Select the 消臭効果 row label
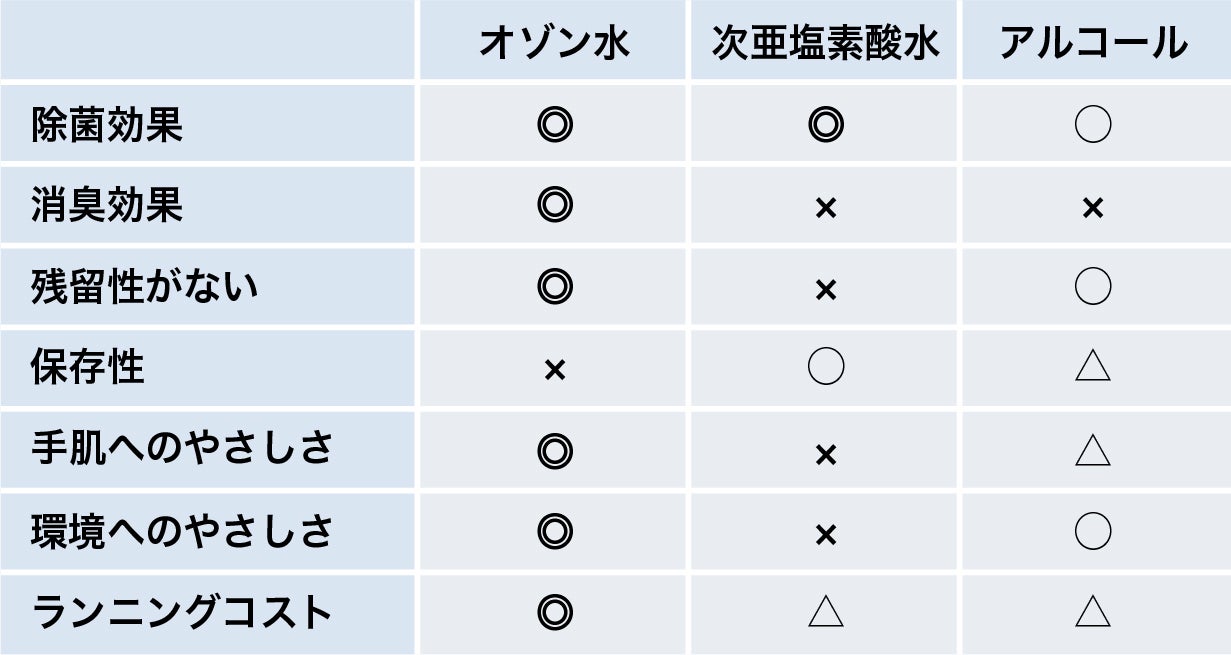The image size is (1231, 655). pyautogui.click(x=107, y=206)
